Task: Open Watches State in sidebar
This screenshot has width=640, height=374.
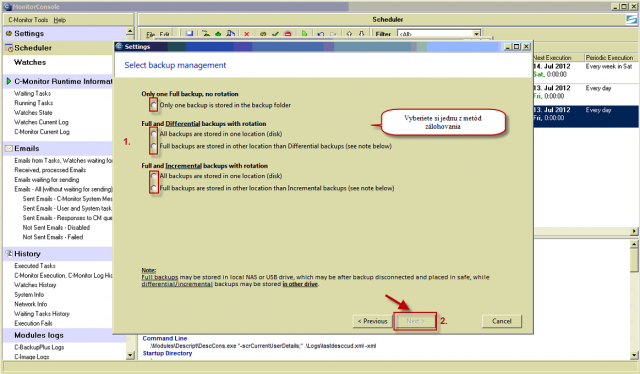Action: (x=33, y=113)
